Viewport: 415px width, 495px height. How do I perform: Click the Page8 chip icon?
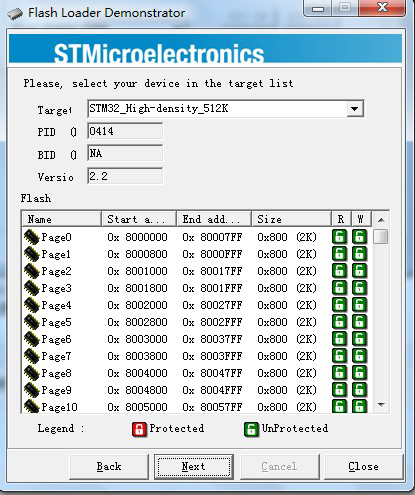pyautogui.click(x=32, y=373)
